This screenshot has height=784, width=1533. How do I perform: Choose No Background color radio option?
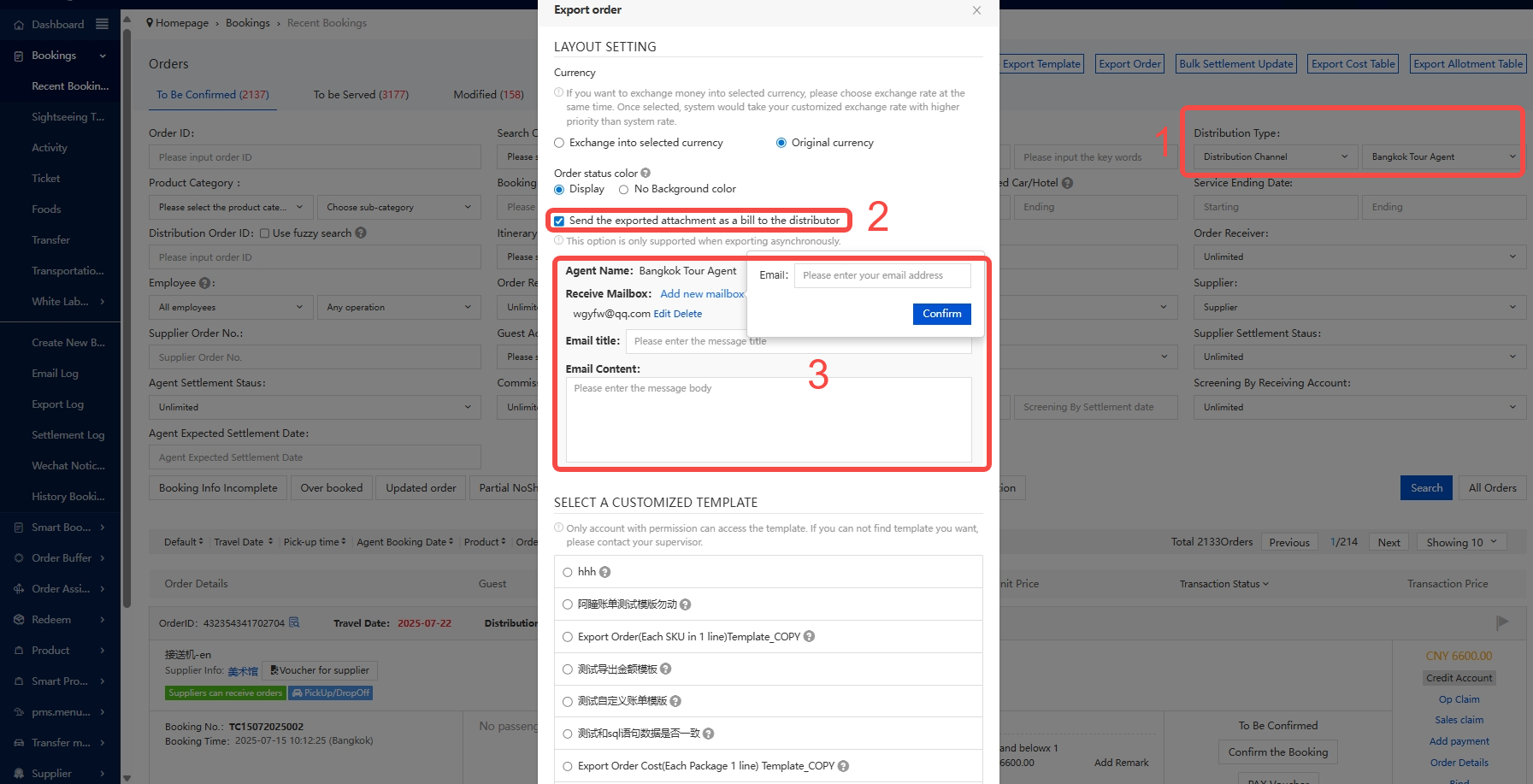point(624,189)
